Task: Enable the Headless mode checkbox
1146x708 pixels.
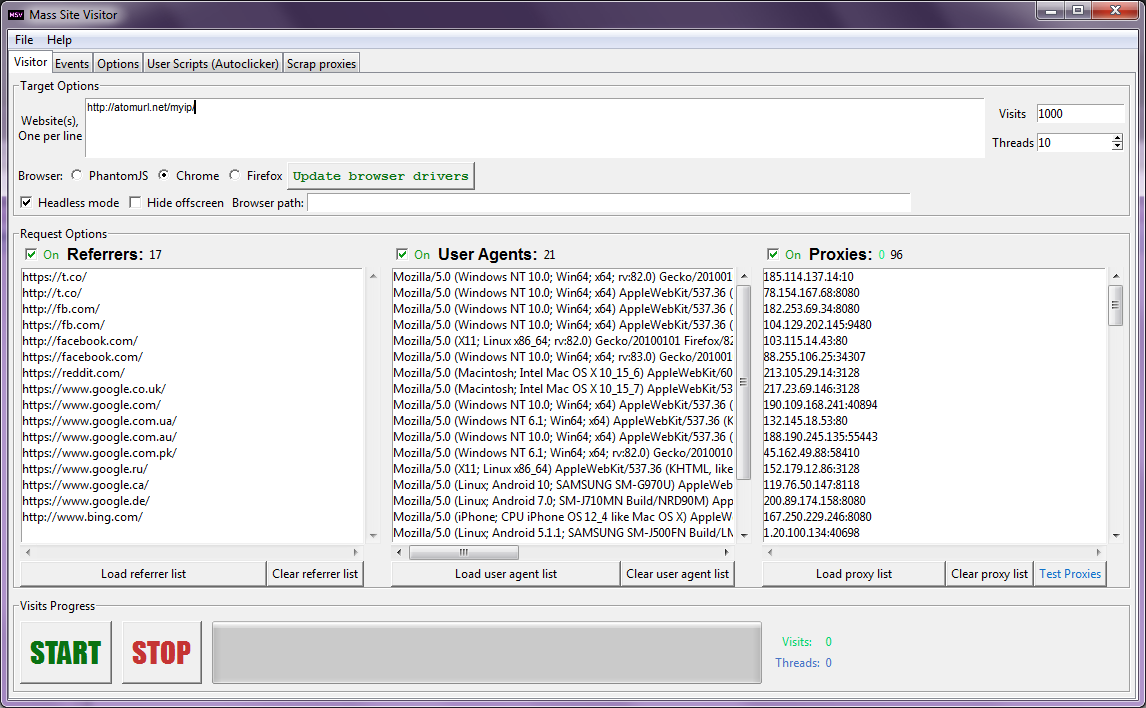Action: 26,203
